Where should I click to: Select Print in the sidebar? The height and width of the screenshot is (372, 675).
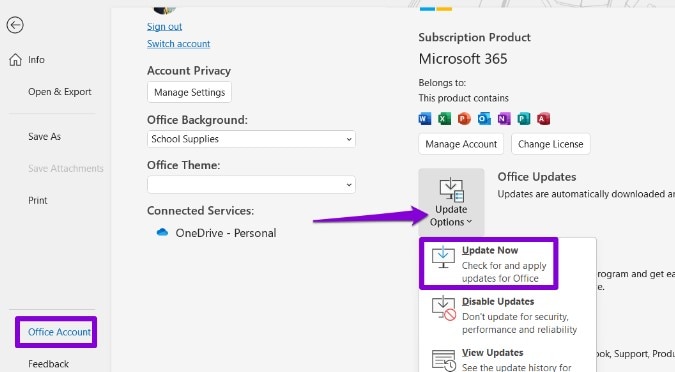(x=38, y=201)
